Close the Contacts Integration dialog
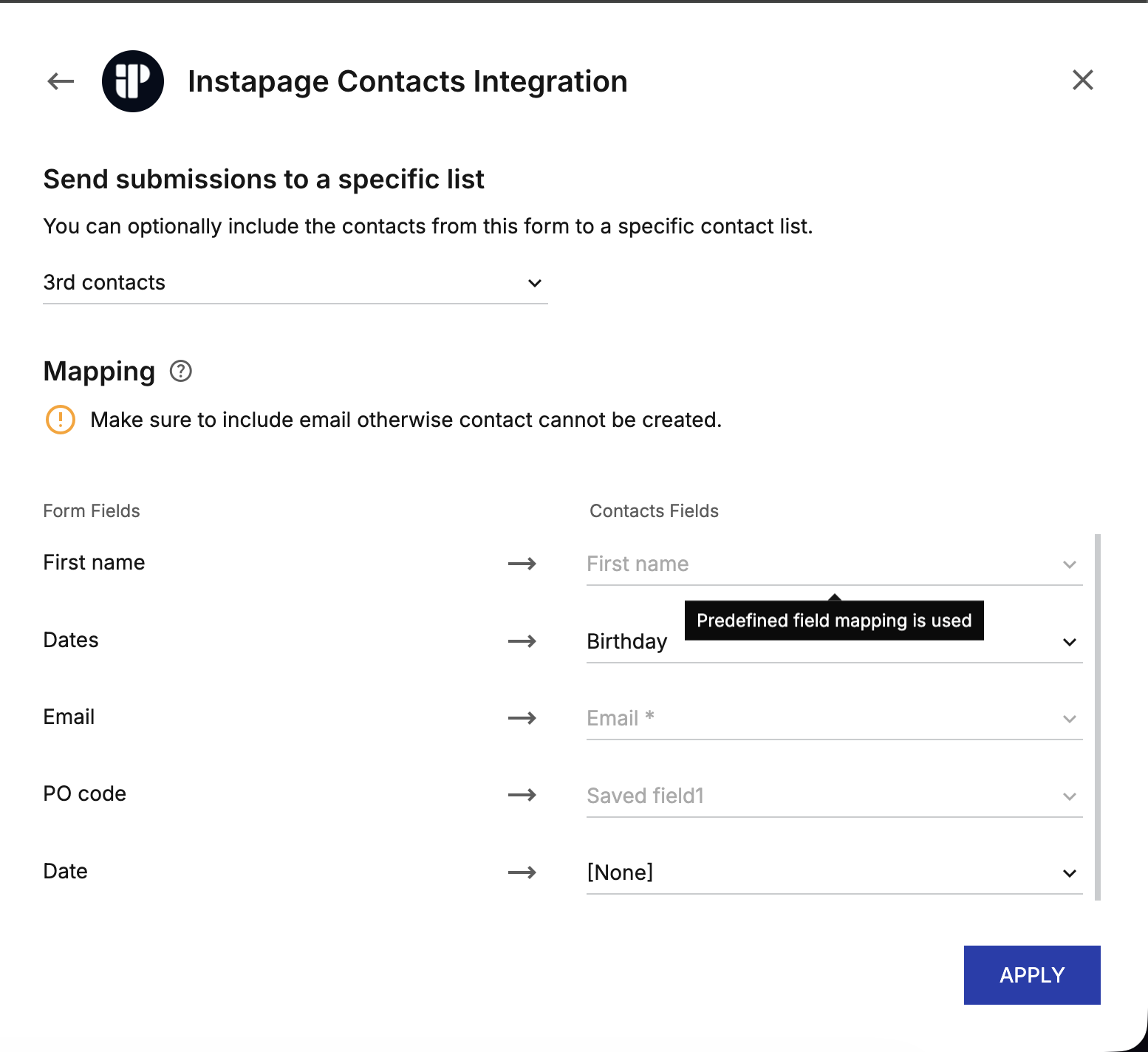This screenshot has height=1052, width=1148. coord(1082,80)
